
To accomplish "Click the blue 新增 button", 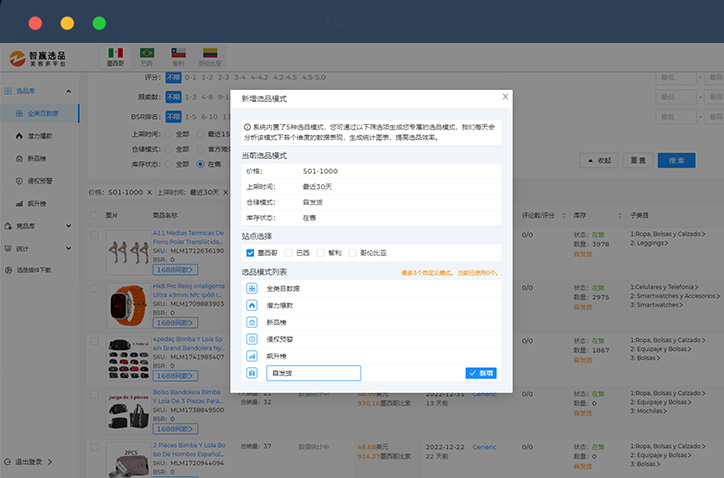I will click(x=481, y=373).
